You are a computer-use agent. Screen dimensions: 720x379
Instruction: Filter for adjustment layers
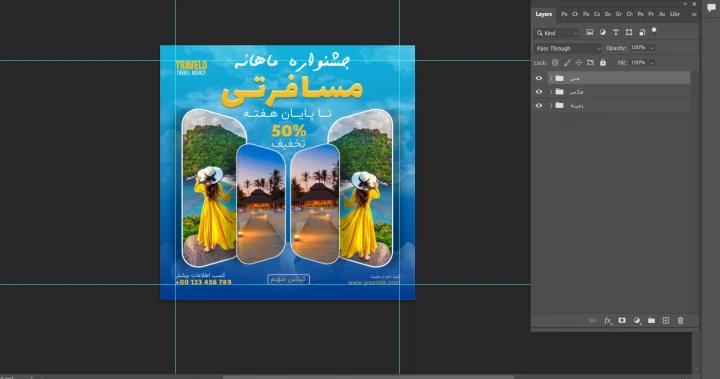602,32
